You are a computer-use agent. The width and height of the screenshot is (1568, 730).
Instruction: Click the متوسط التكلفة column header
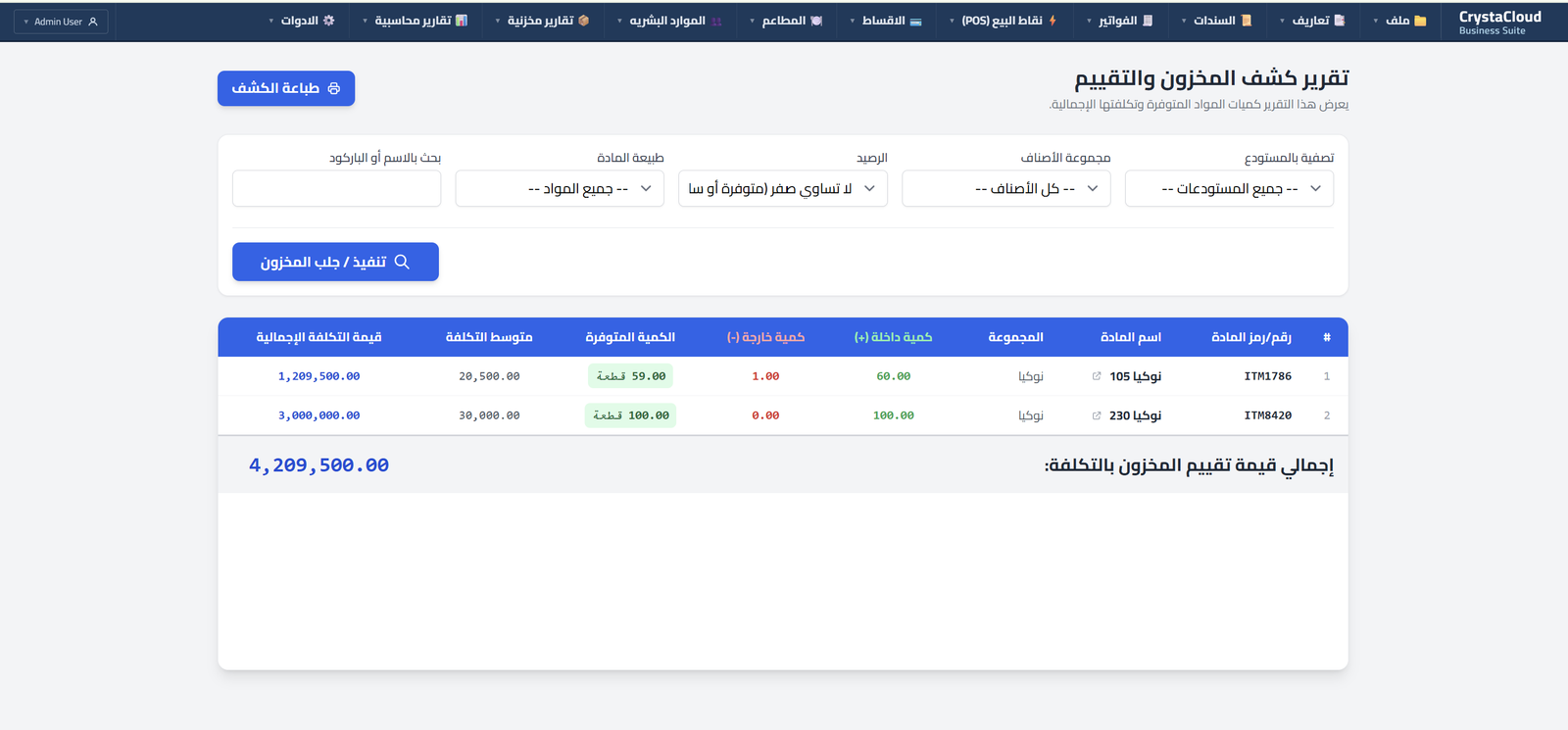[489, 337]
